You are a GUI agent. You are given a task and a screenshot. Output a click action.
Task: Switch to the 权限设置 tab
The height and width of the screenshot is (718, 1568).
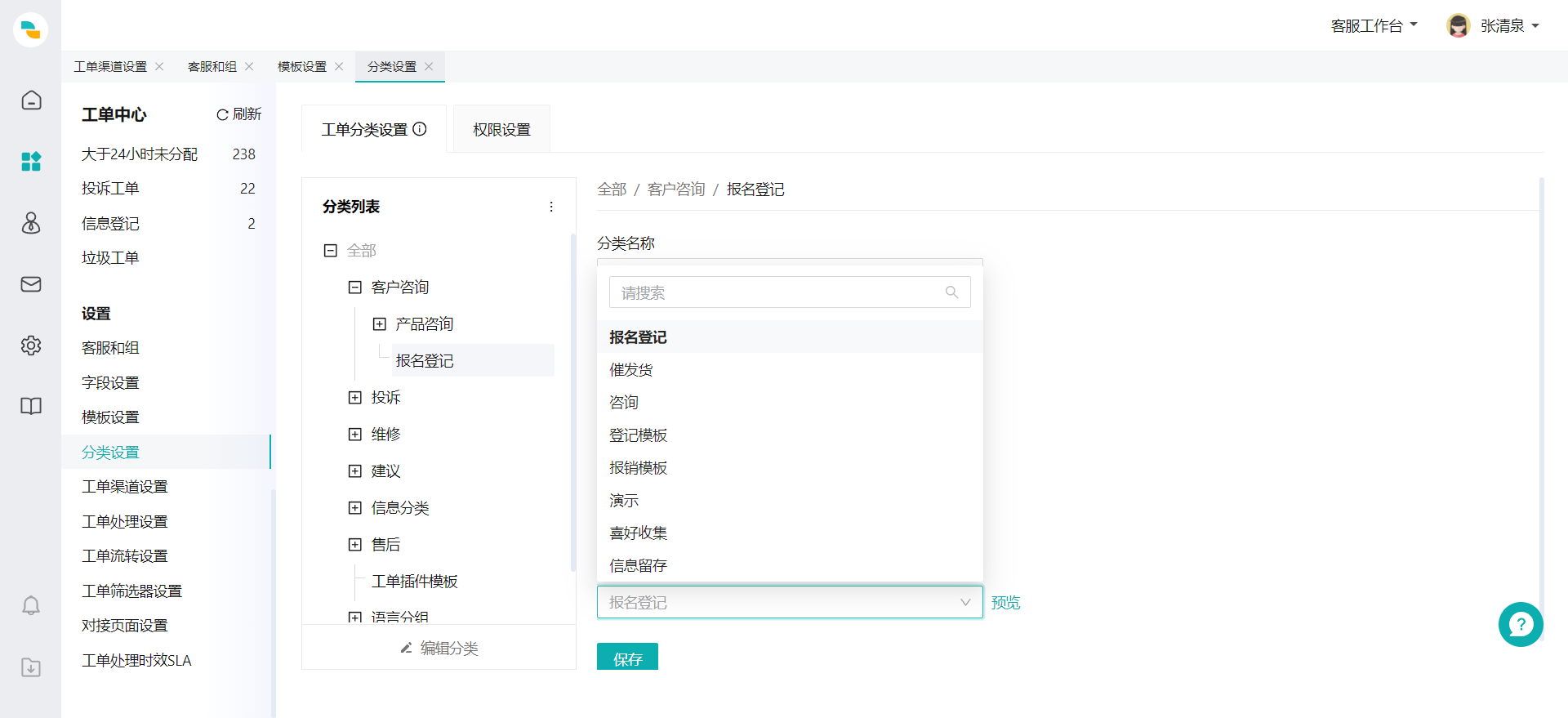501,129
